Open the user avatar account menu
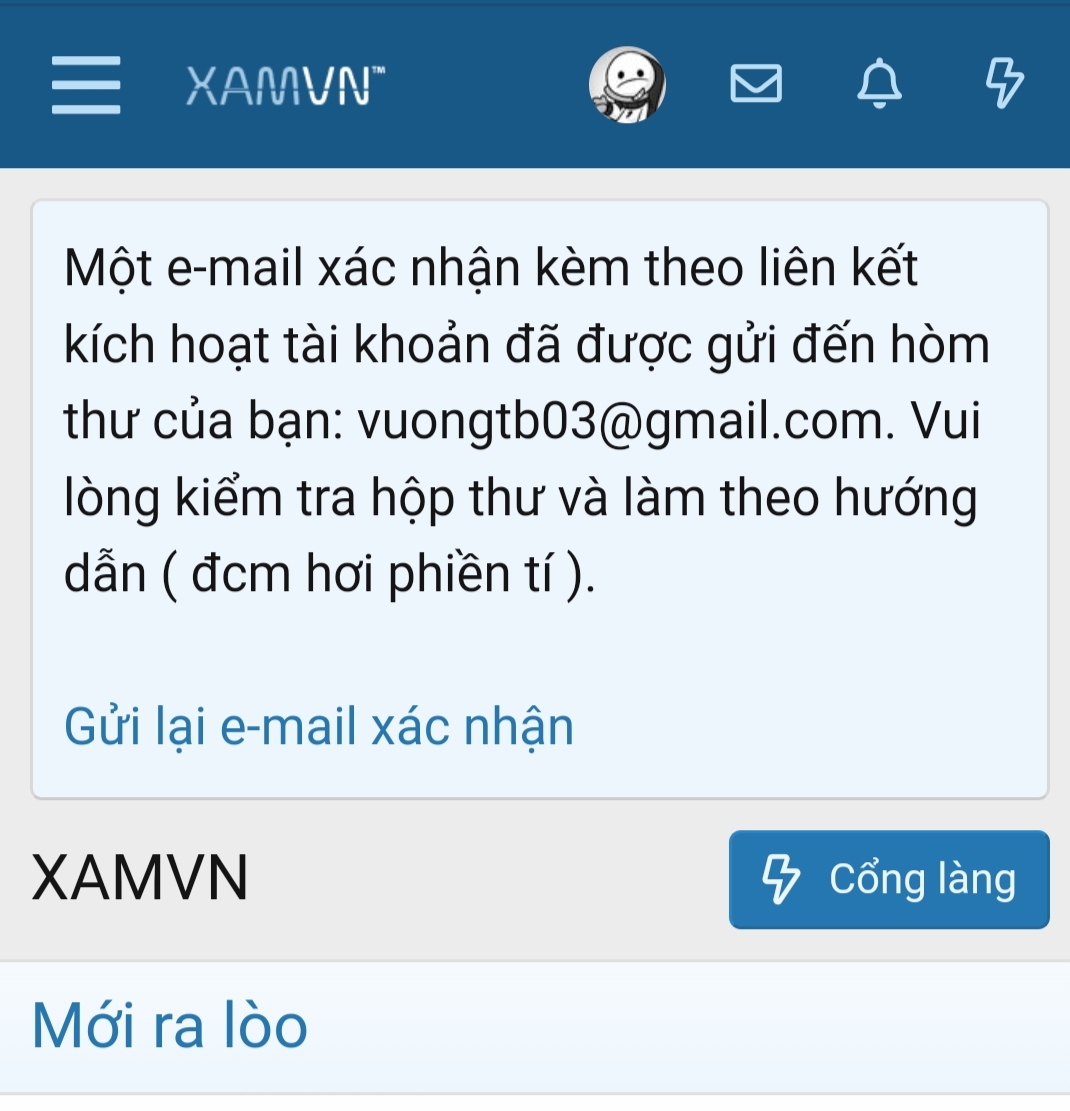This screenshot has height=1111, width=1070. click(627, 85)
